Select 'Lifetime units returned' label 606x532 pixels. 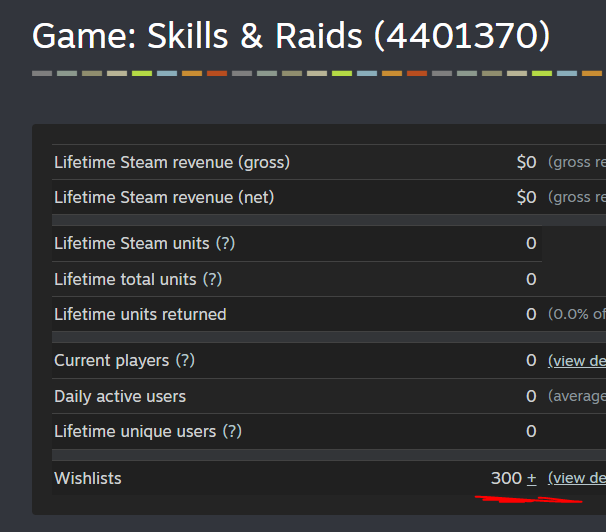point(140,314)
